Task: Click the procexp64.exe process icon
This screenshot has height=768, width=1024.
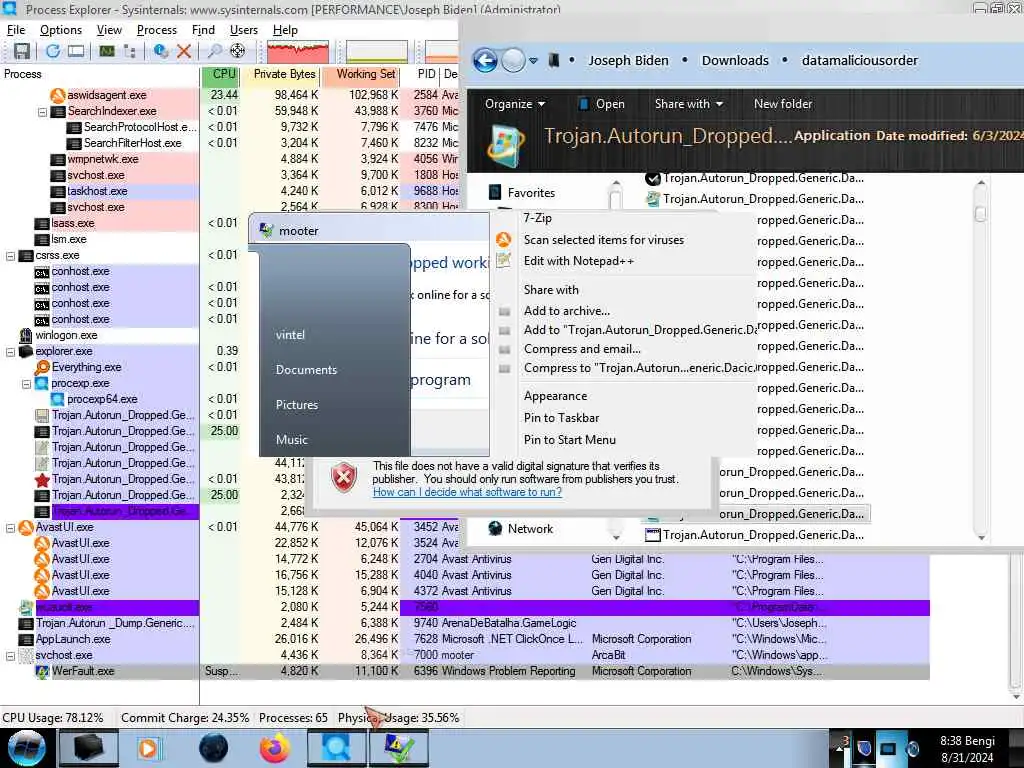Action: coord(58,399)
